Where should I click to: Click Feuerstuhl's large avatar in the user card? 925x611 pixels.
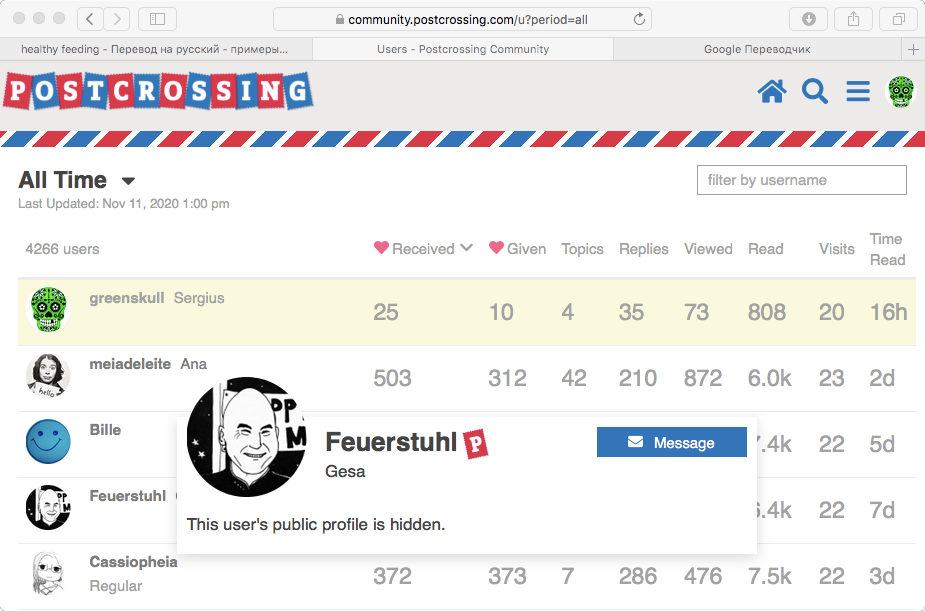[247, 437]
